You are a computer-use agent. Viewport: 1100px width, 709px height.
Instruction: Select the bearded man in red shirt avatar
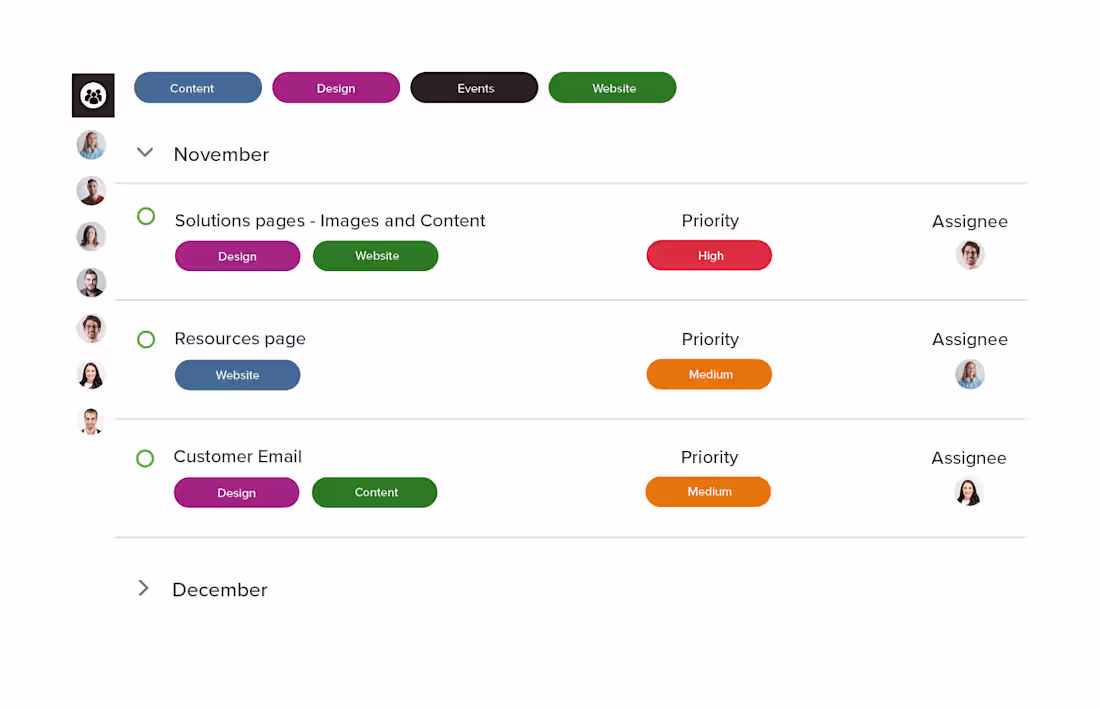tap(91, 191)
